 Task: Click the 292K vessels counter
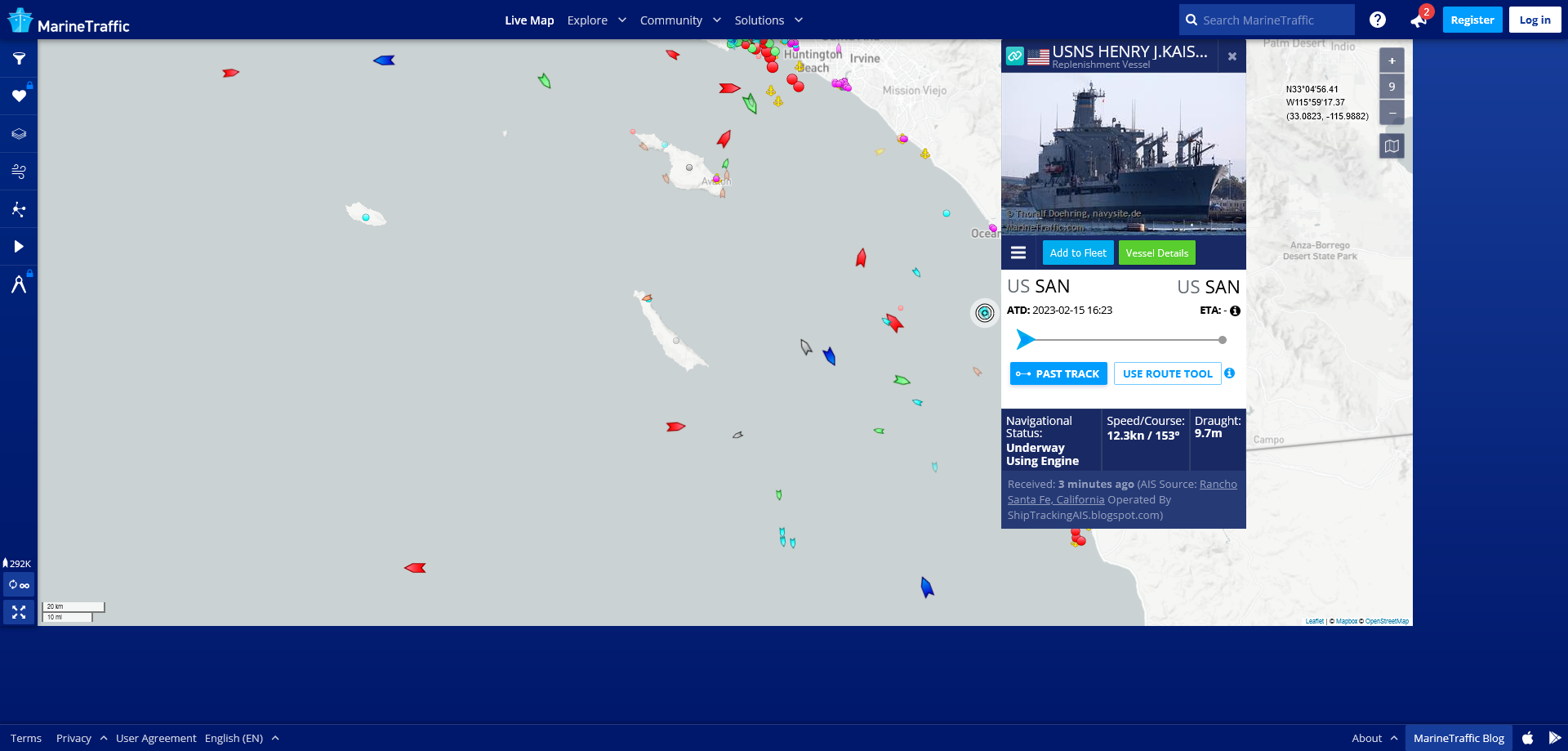pos(17,563)
